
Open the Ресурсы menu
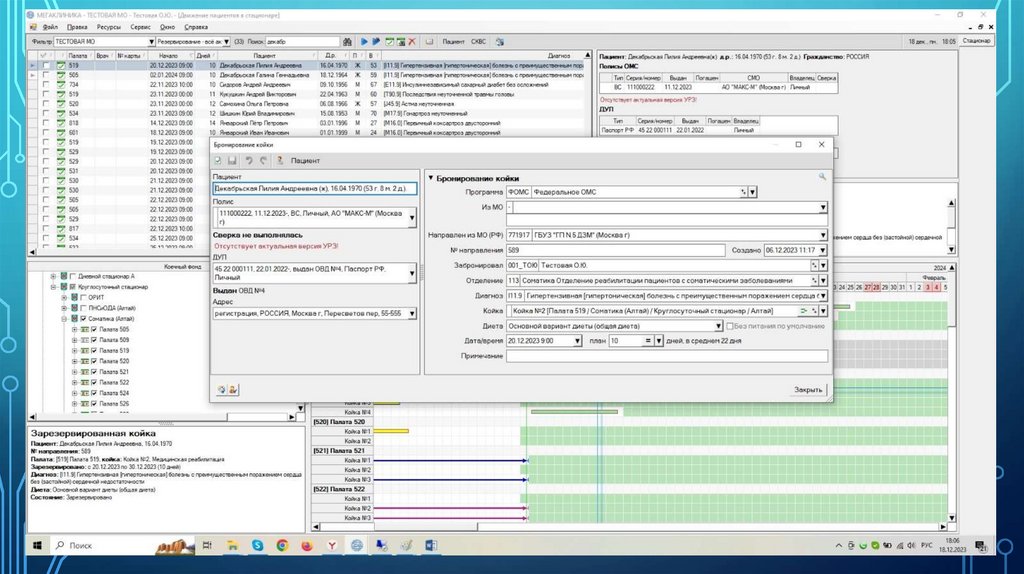[110, 27]
